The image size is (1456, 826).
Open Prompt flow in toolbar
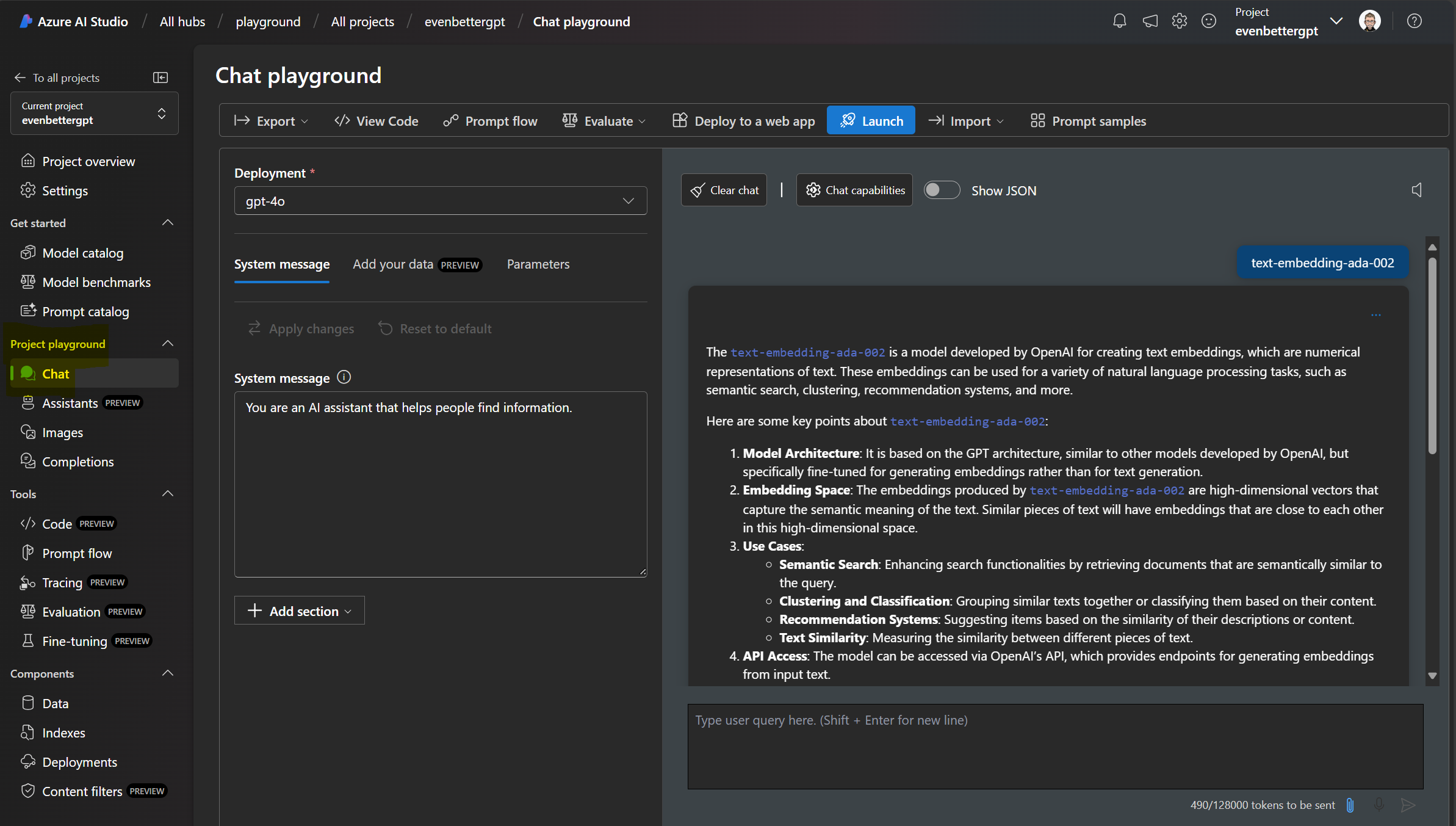pyautogui.click(x=491, y=121)
